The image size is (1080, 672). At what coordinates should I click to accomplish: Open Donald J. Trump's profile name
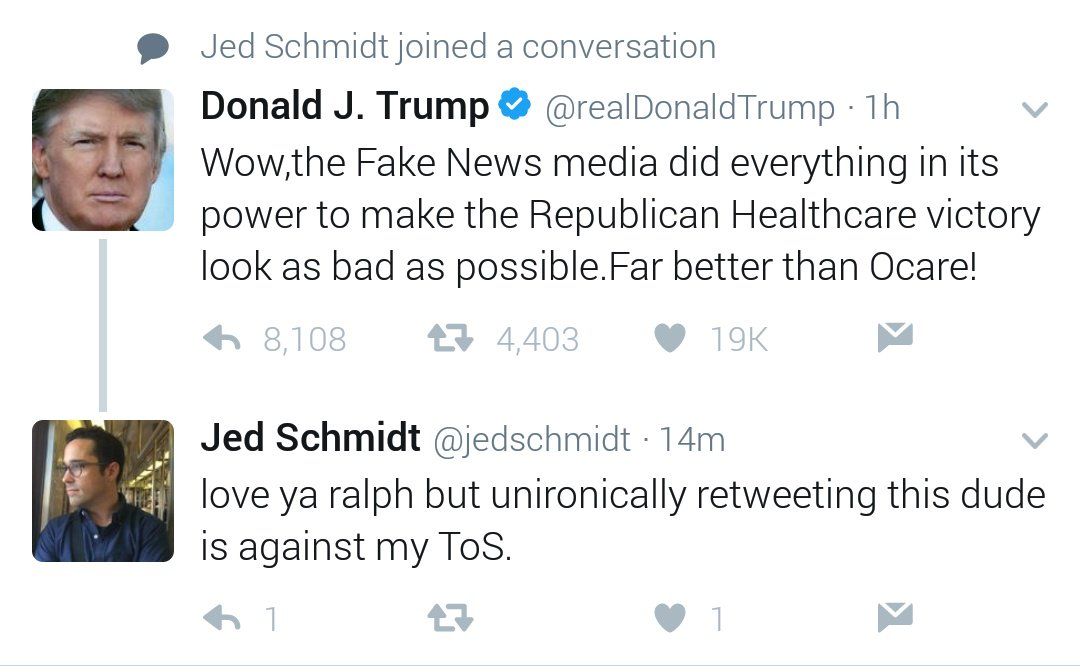[x=345, y=106]
